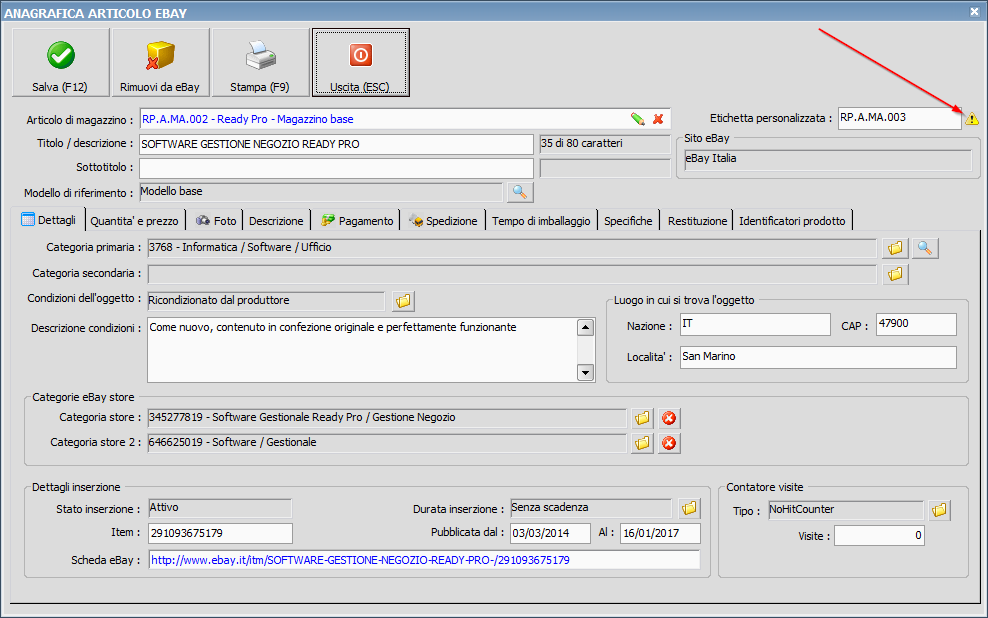Click into Descrizione condizioni text area
The width and height of the screenshot is (988, 618).
tap(362, 350)
